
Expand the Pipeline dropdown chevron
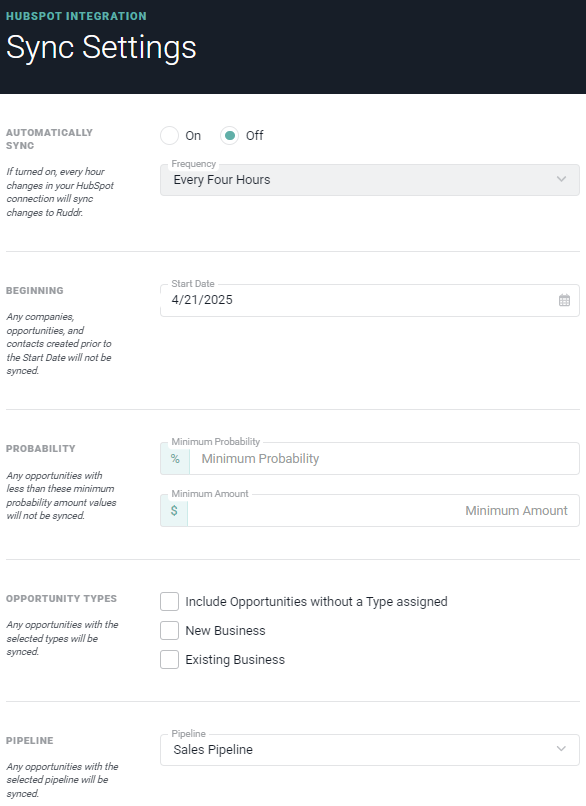point(561,748)
